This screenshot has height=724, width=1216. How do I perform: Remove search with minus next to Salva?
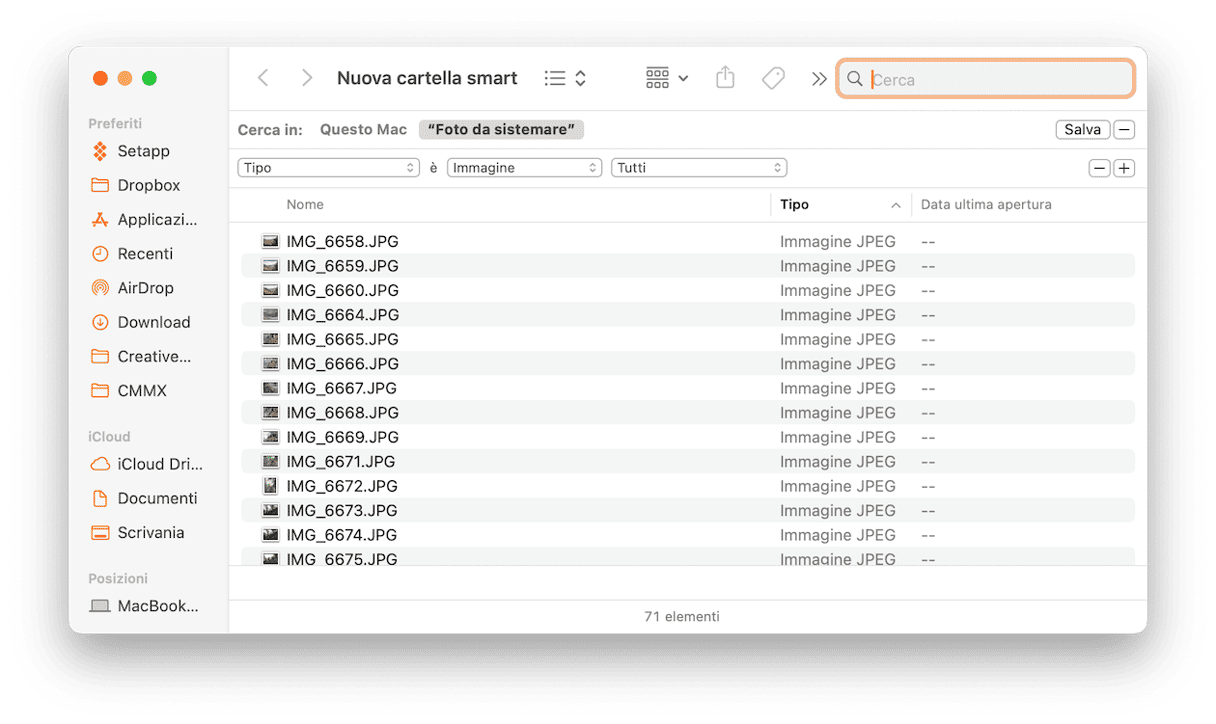click(1124, 130)
